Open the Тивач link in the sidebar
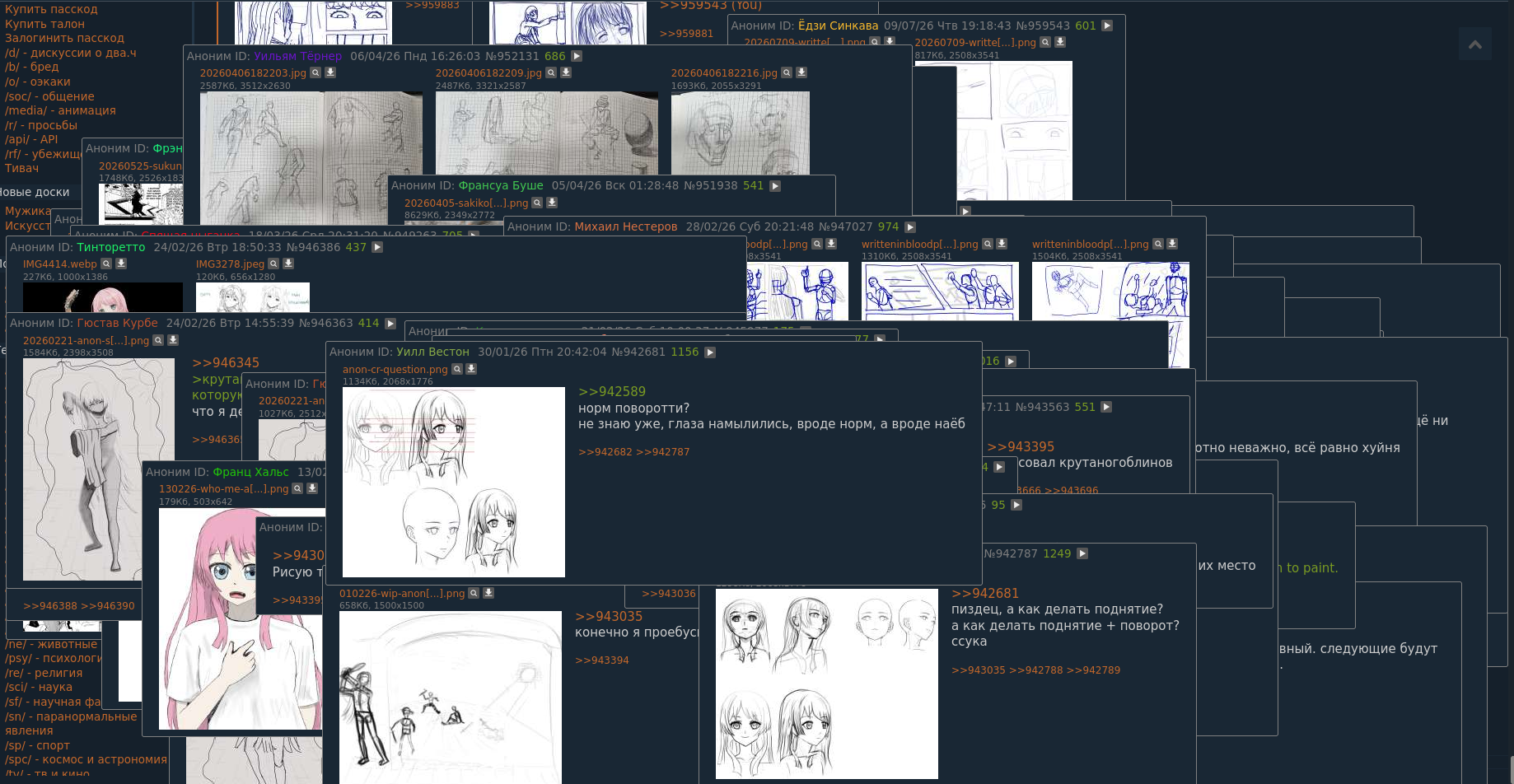The image size is (1514, 784). point(21,168)
